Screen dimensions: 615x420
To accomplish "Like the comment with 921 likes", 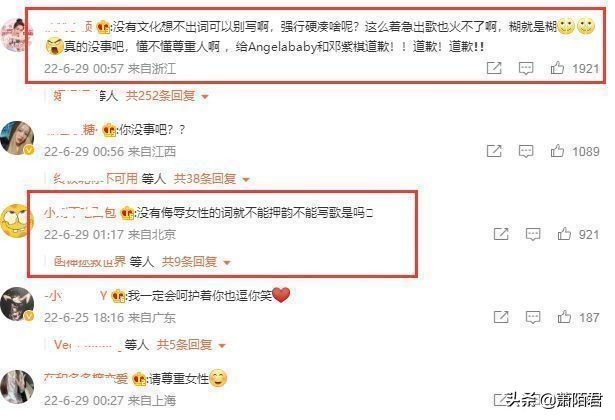I will pyautogui.click(x=564, y=234).
